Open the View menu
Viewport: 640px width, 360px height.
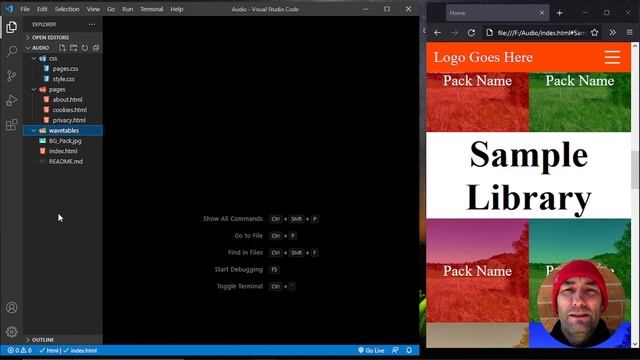coord(93,9)
